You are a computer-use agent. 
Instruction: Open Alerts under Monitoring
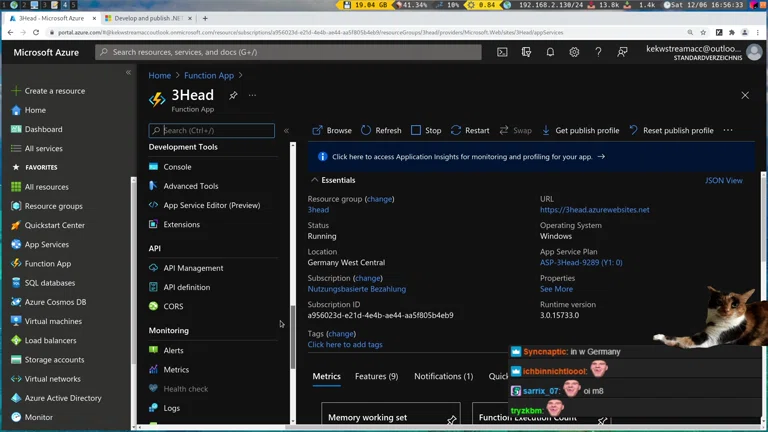pos(173,351)
